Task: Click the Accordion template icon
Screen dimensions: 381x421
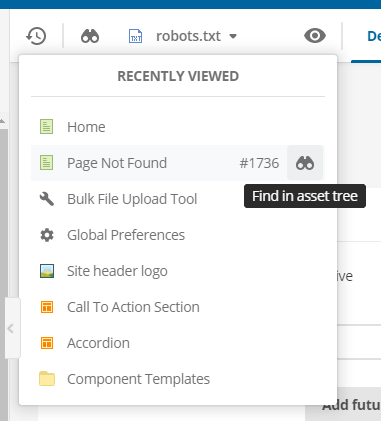Action: (x=47, y=343)
